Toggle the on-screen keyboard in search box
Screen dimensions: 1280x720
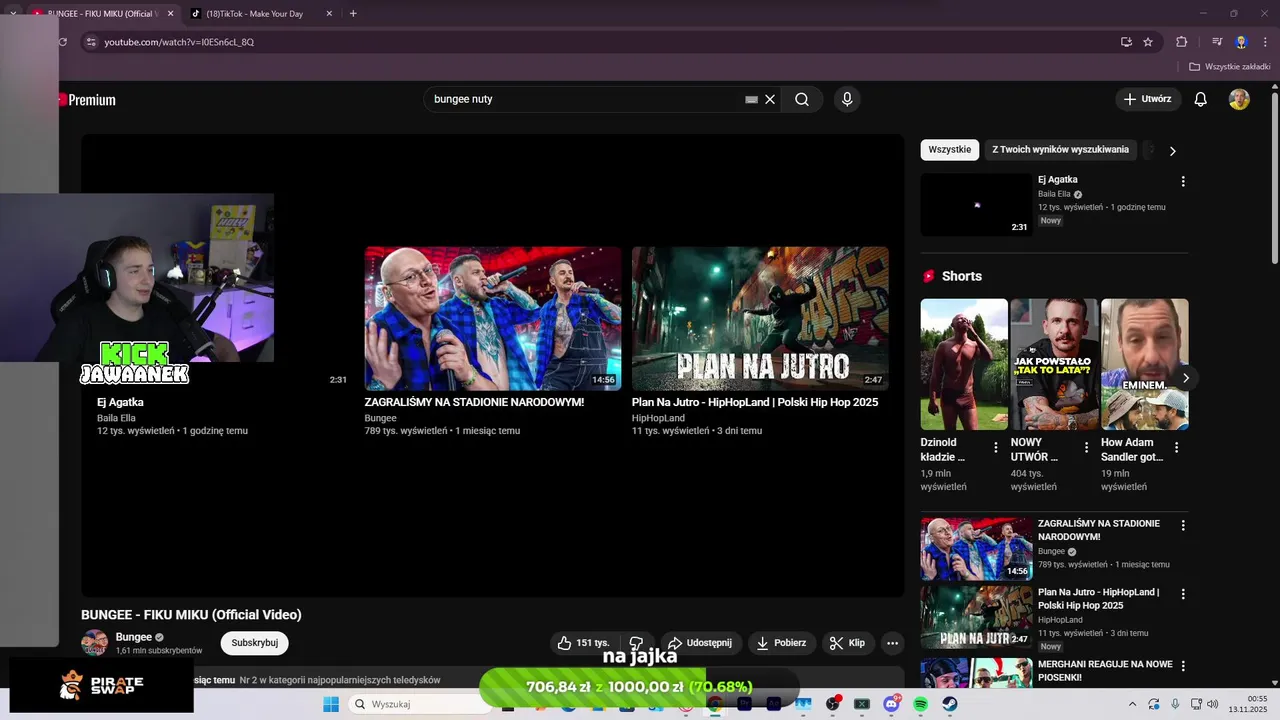pos(751,100)
